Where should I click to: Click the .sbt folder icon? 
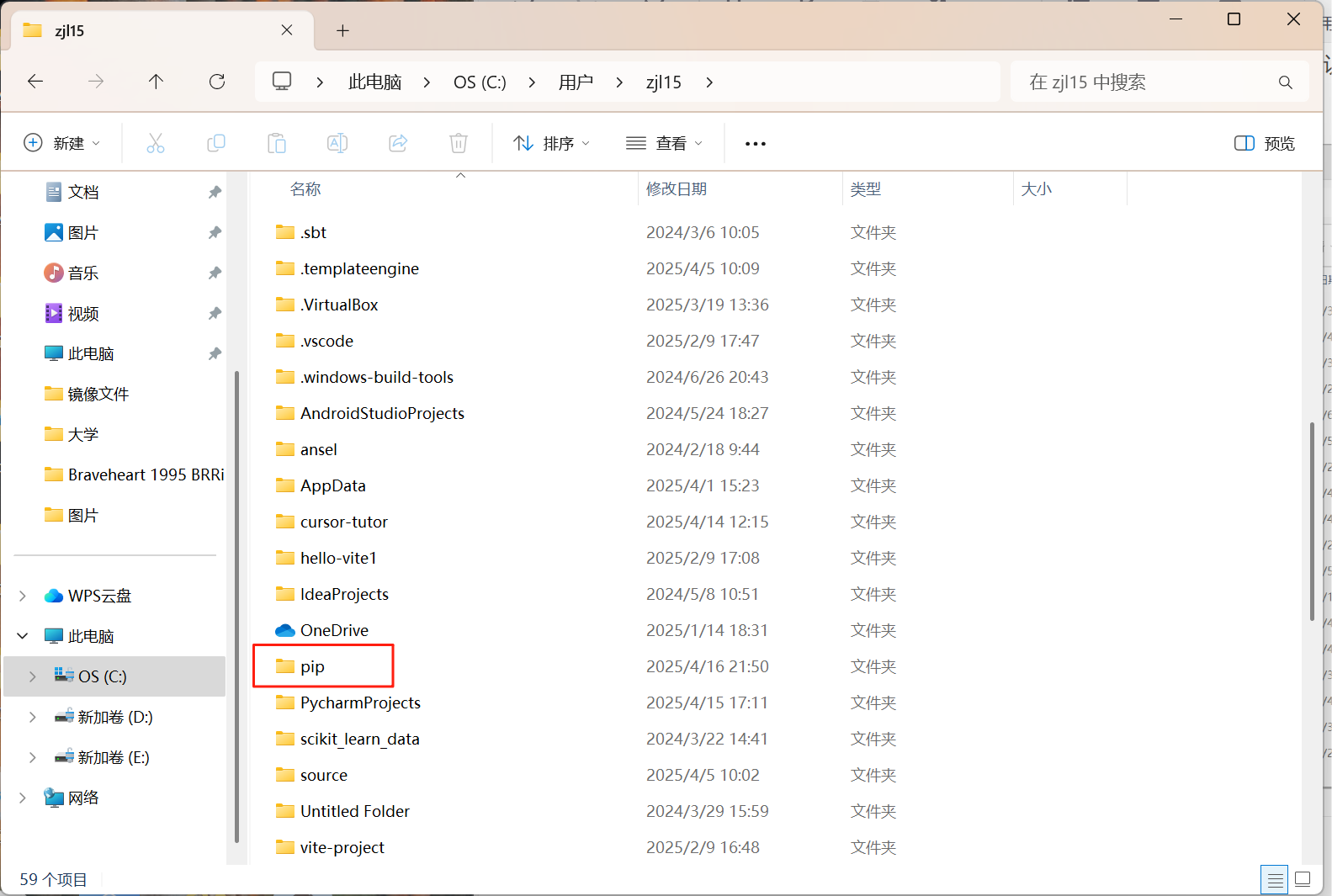coord(285,232)
